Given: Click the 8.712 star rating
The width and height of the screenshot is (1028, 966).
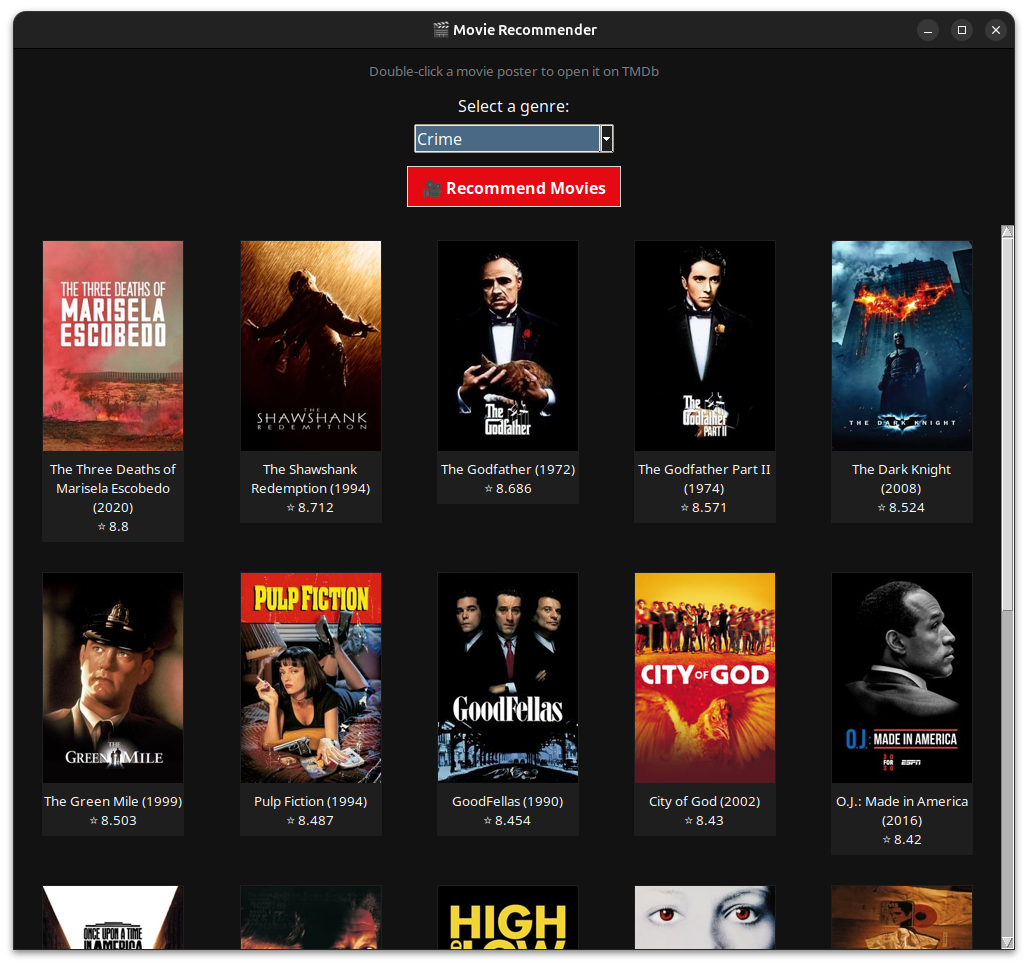Looking at the screenshot, I should [311, 508].
